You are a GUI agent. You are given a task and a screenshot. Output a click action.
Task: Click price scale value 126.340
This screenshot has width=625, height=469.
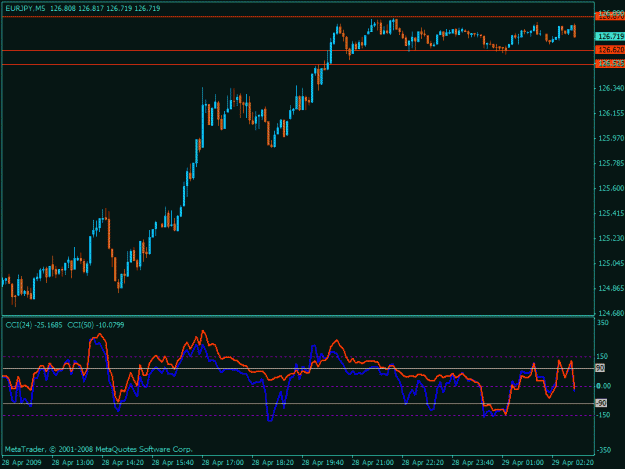(611, 88)
